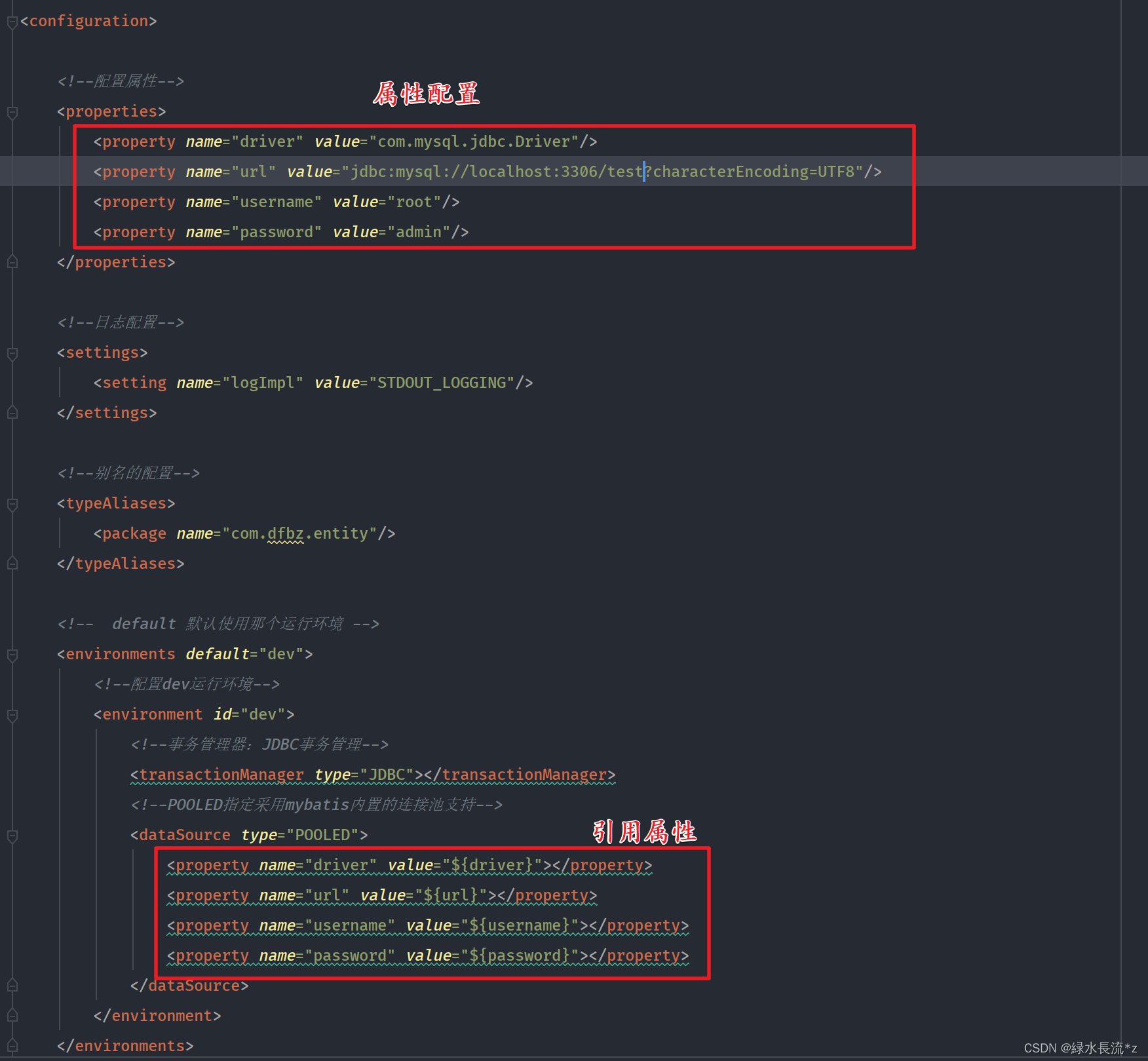Click the "logImpl" setting name
Image resolution: width=1148 pixels, height=1061 pixels.
pyautogui.click(x=263, y=383)
